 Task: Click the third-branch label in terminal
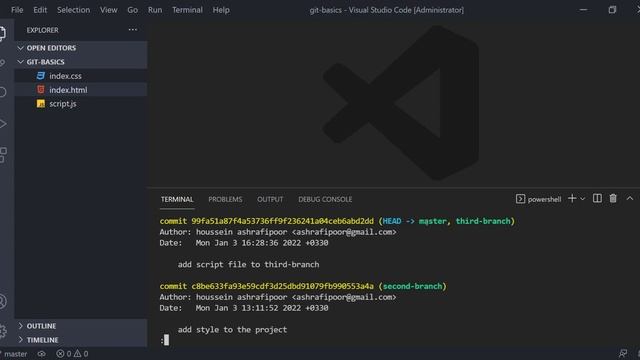pyautogui.click(x=483, y=221)
